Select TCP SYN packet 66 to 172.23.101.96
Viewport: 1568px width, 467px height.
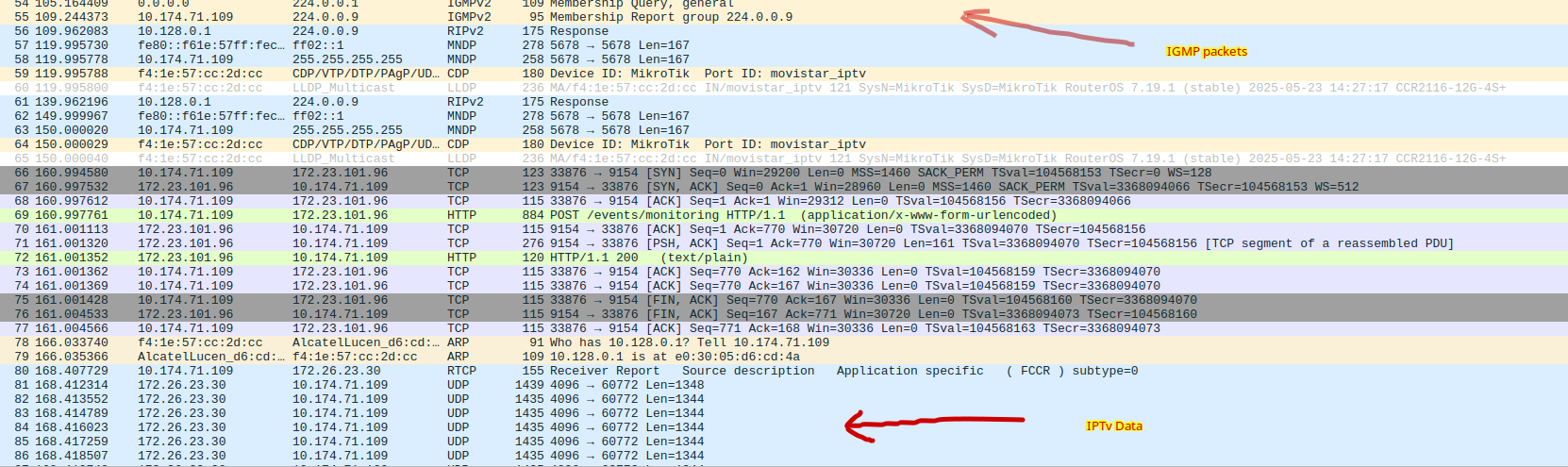pos(784,173)
